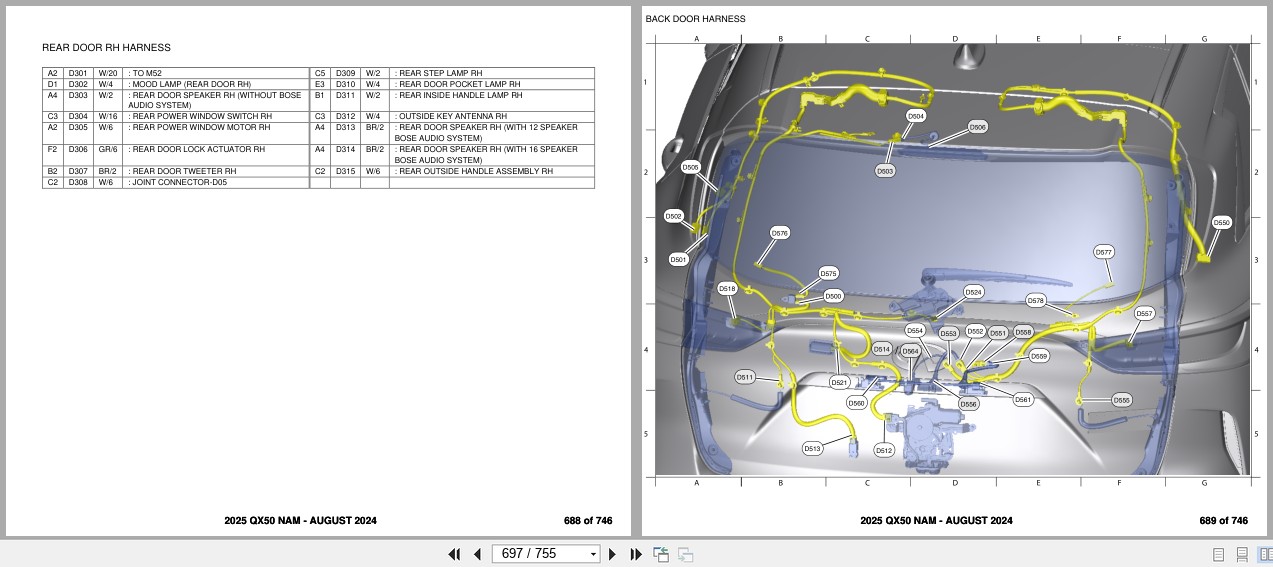Click connector label D577 on diagram
Image resolution: width=1273 pixels, height=567 pixels.
[1104, 252]
